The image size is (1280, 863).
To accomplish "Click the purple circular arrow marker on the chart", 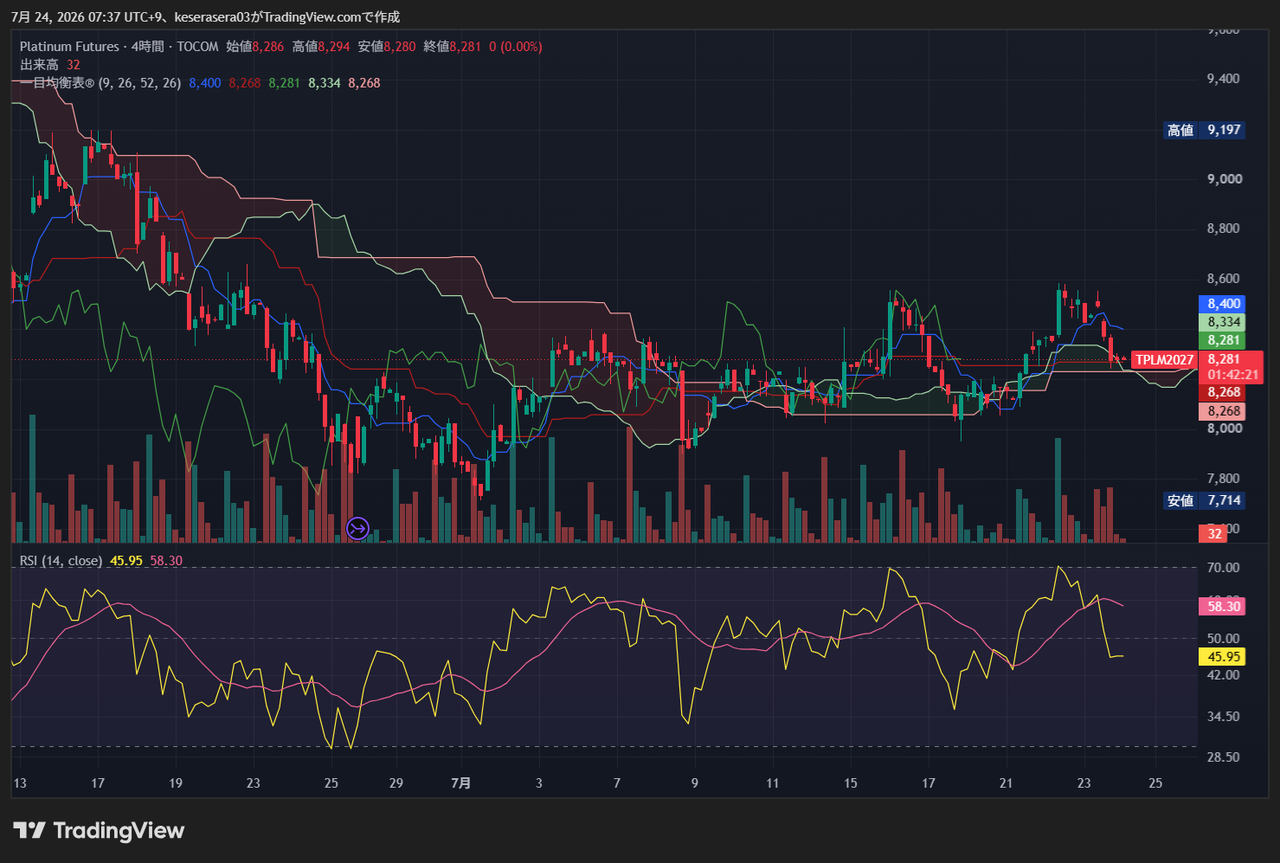I will [358, 527].
